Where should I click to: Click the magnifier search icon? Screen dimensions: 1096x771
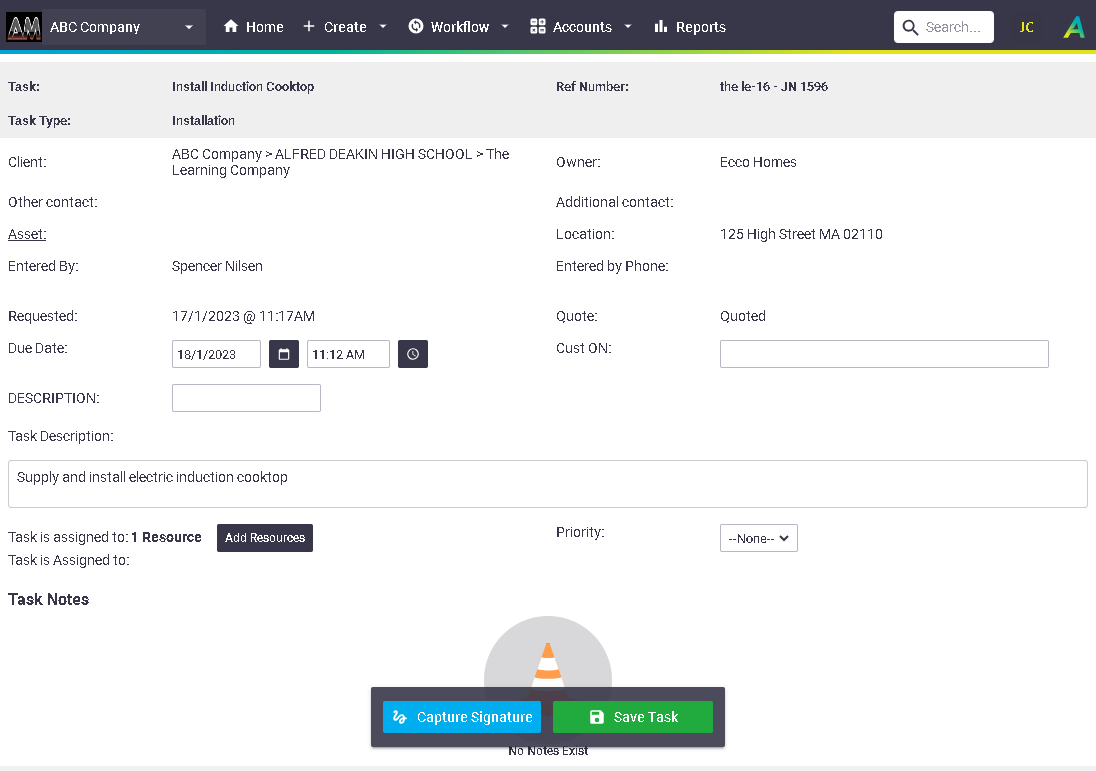tap(910, 27)
